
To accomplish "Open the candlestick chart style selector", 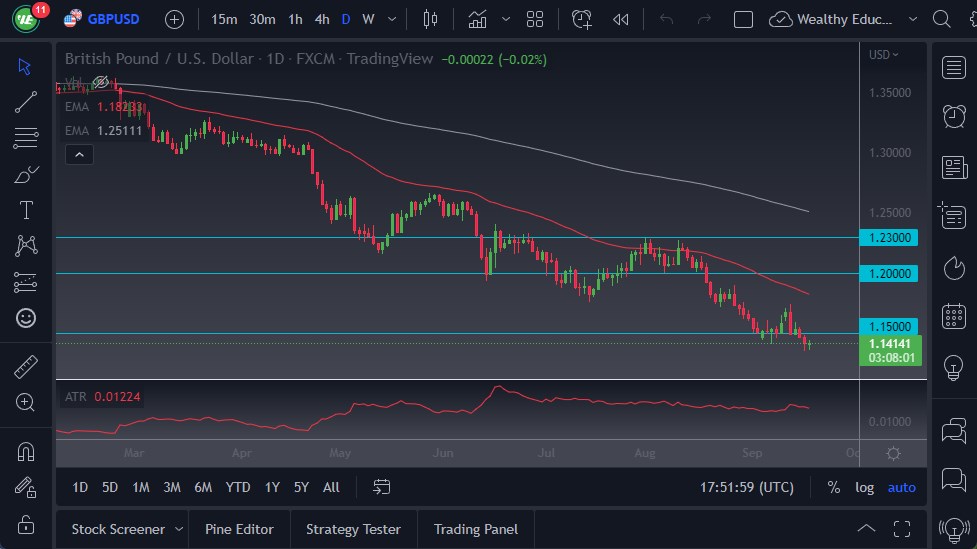I will click(x=431, y=19).
